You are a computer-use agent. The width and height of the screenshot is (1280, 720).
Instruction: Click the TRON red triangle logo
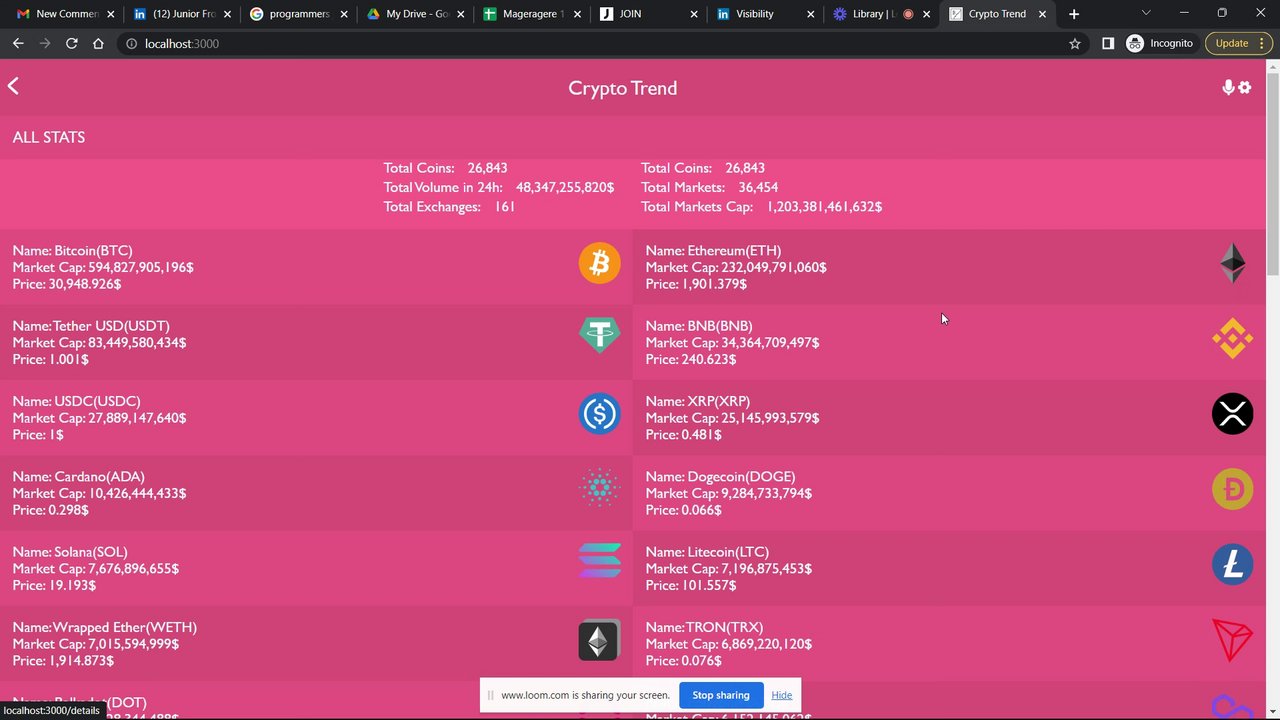[1232, 640]
